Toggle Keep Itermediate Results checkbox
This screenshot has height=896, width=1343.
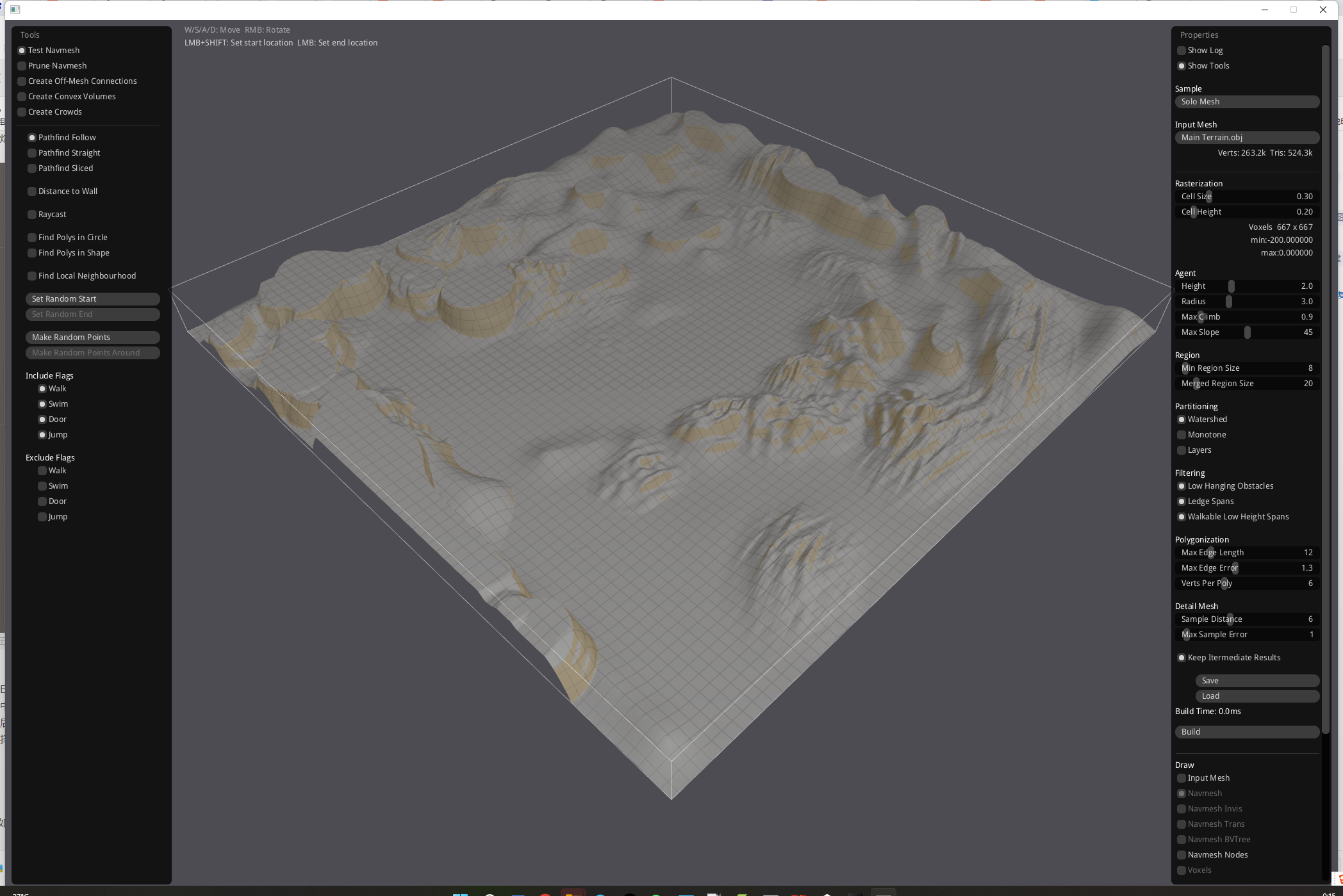1182,658
